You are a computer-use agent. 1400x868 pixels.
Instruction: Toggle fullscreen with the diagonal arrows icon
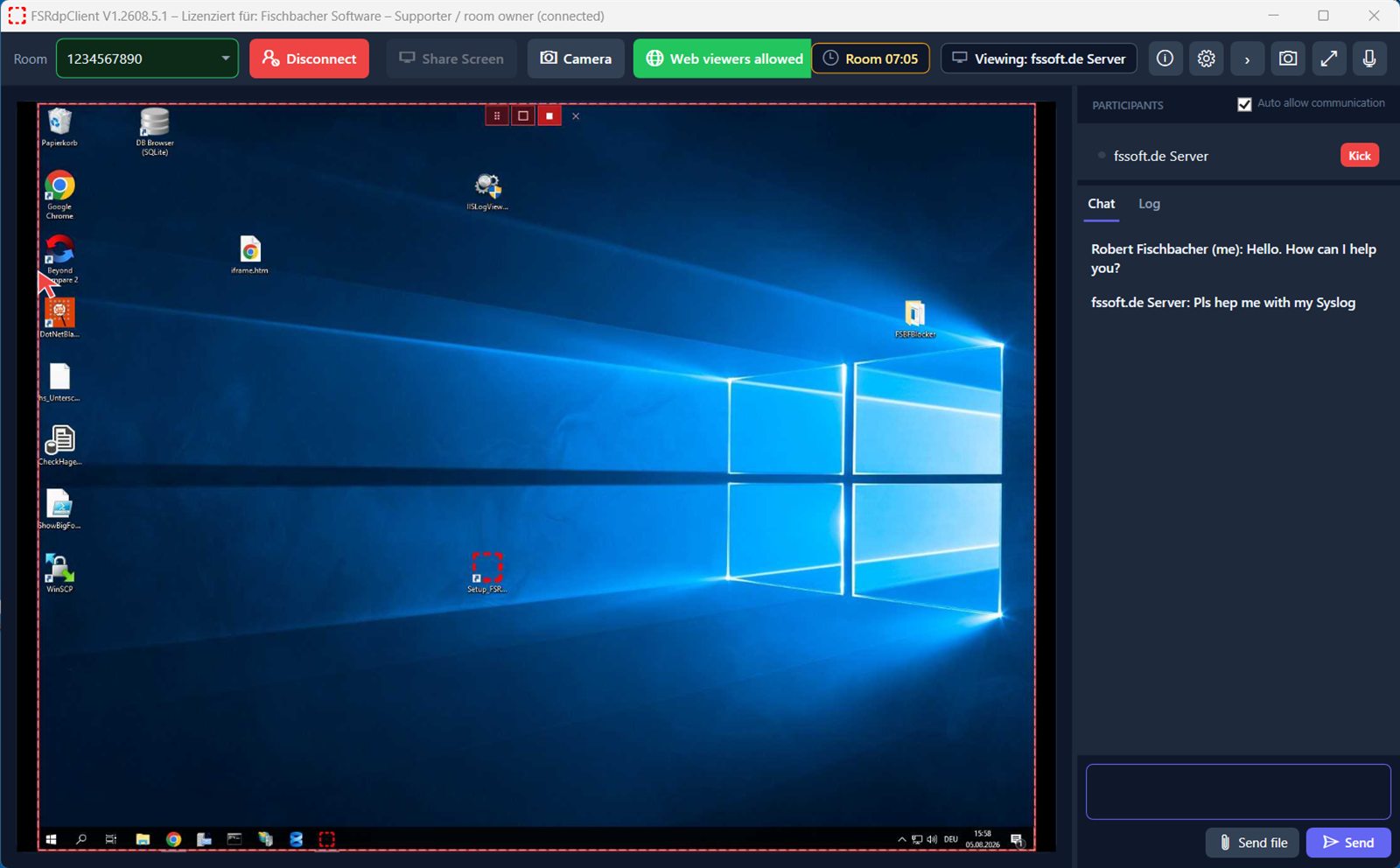pos(1328,59)
